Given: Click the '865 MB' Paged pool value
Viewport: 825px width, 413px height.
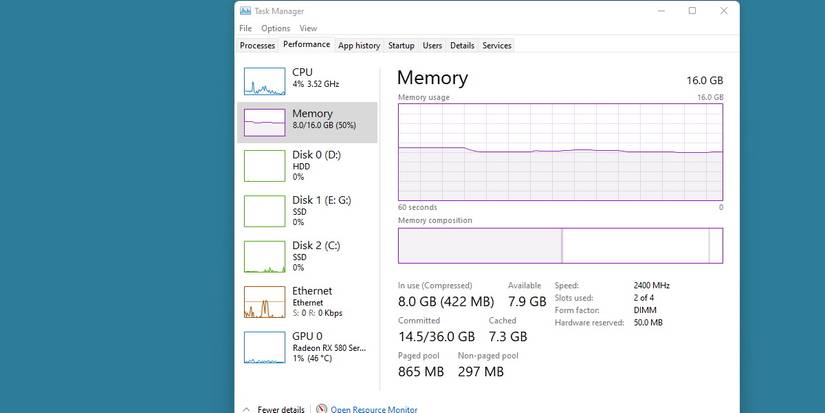Looking at the screenshot, I should (421, 371).
